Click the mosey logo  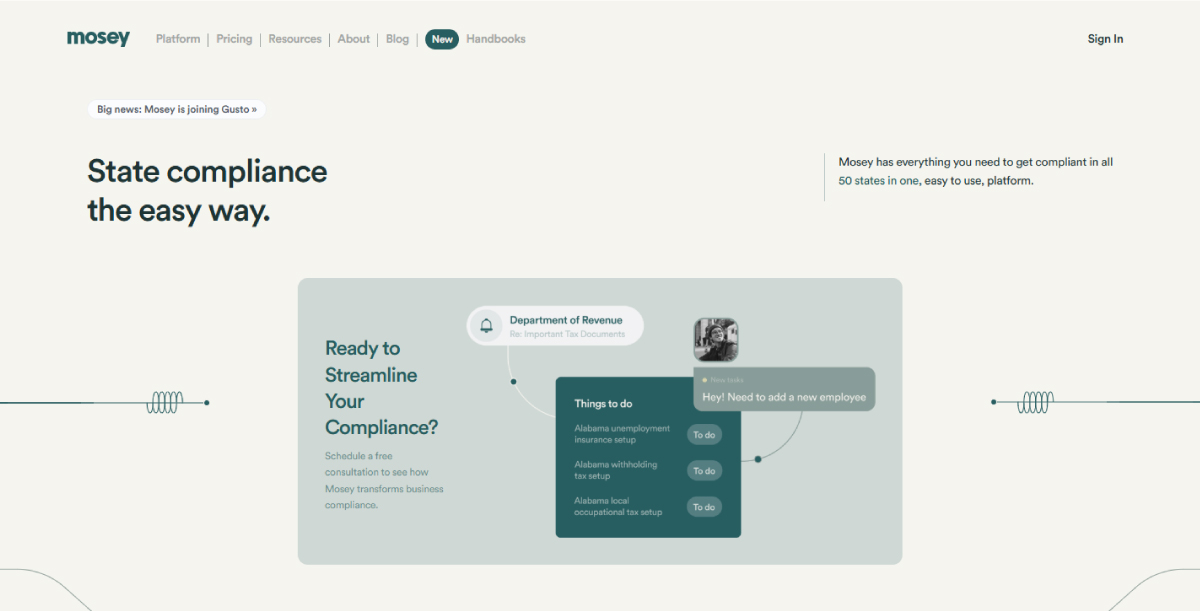point(98,39)
